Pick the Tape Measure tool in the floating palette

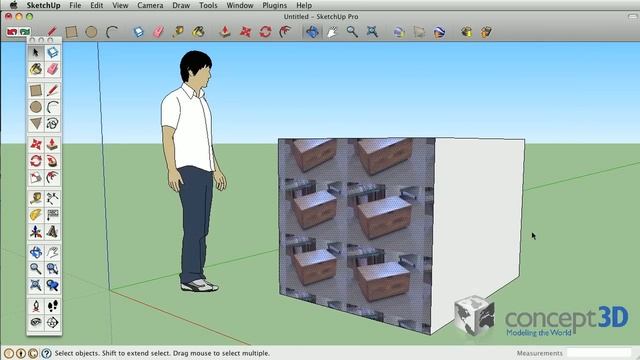pyautogui.click(x=36, y=198)
